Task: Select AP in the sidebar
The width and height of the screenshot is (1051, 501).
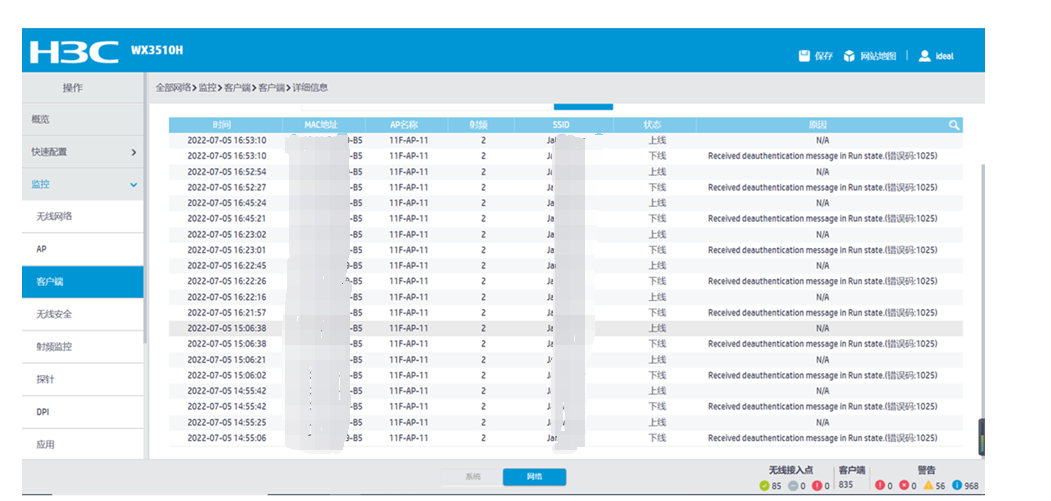Action: point(82,249)
